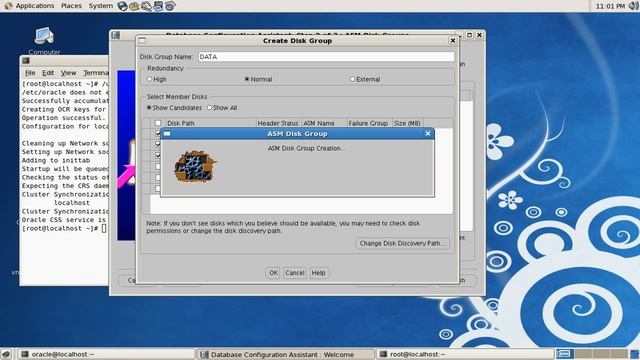Click 'Oracle CSS service is' terminal line
The image size is (640, 360).
[64, 220]
